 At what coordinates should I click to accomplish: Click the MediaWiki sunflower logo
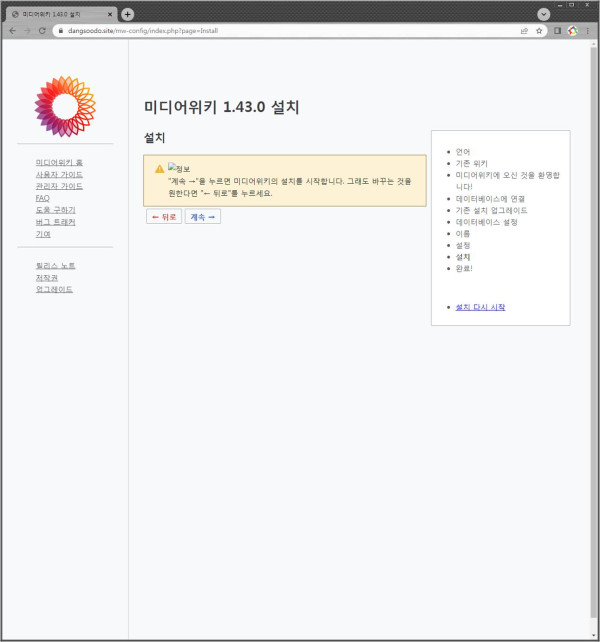point(65,106)
